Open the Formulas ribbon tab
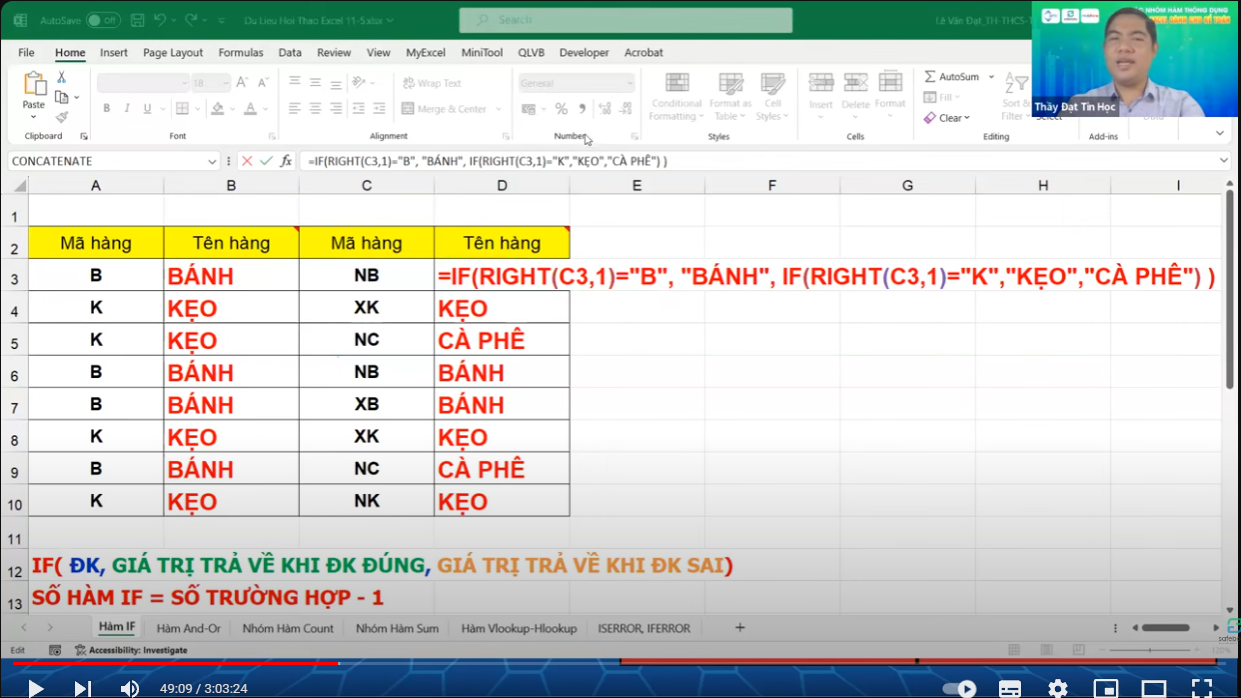Viewport: 1241px width, 698px height. coord(241,53)
